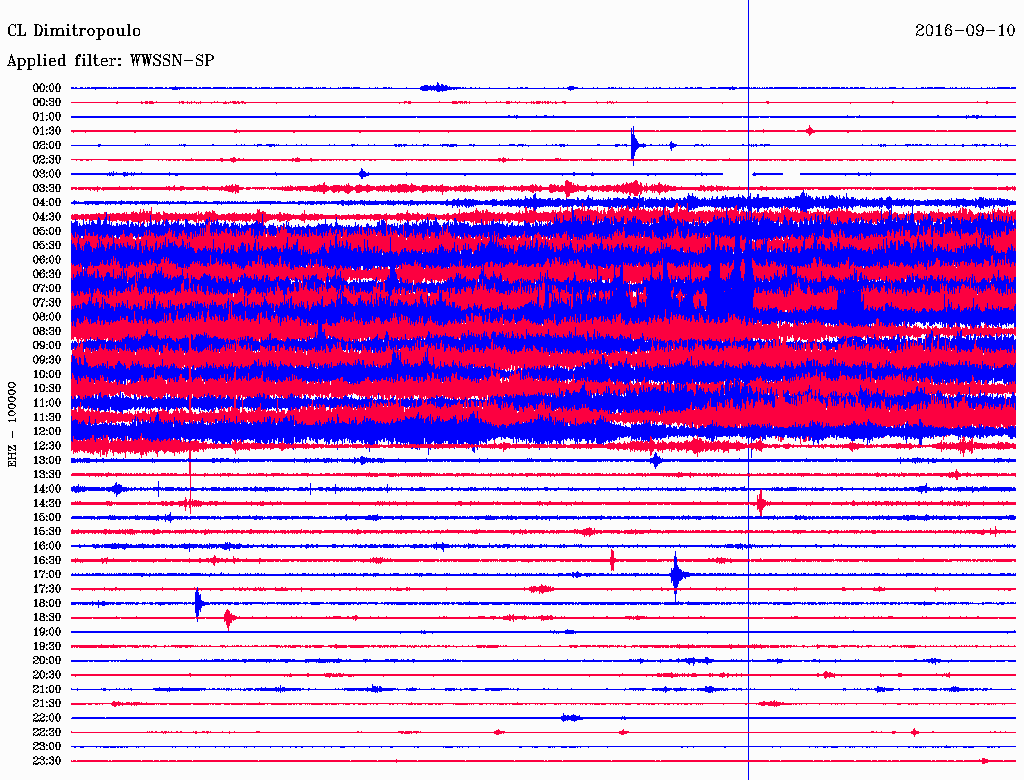1024x780 pixels.
Task: Select the 14:00 time label
Action: 47,489
